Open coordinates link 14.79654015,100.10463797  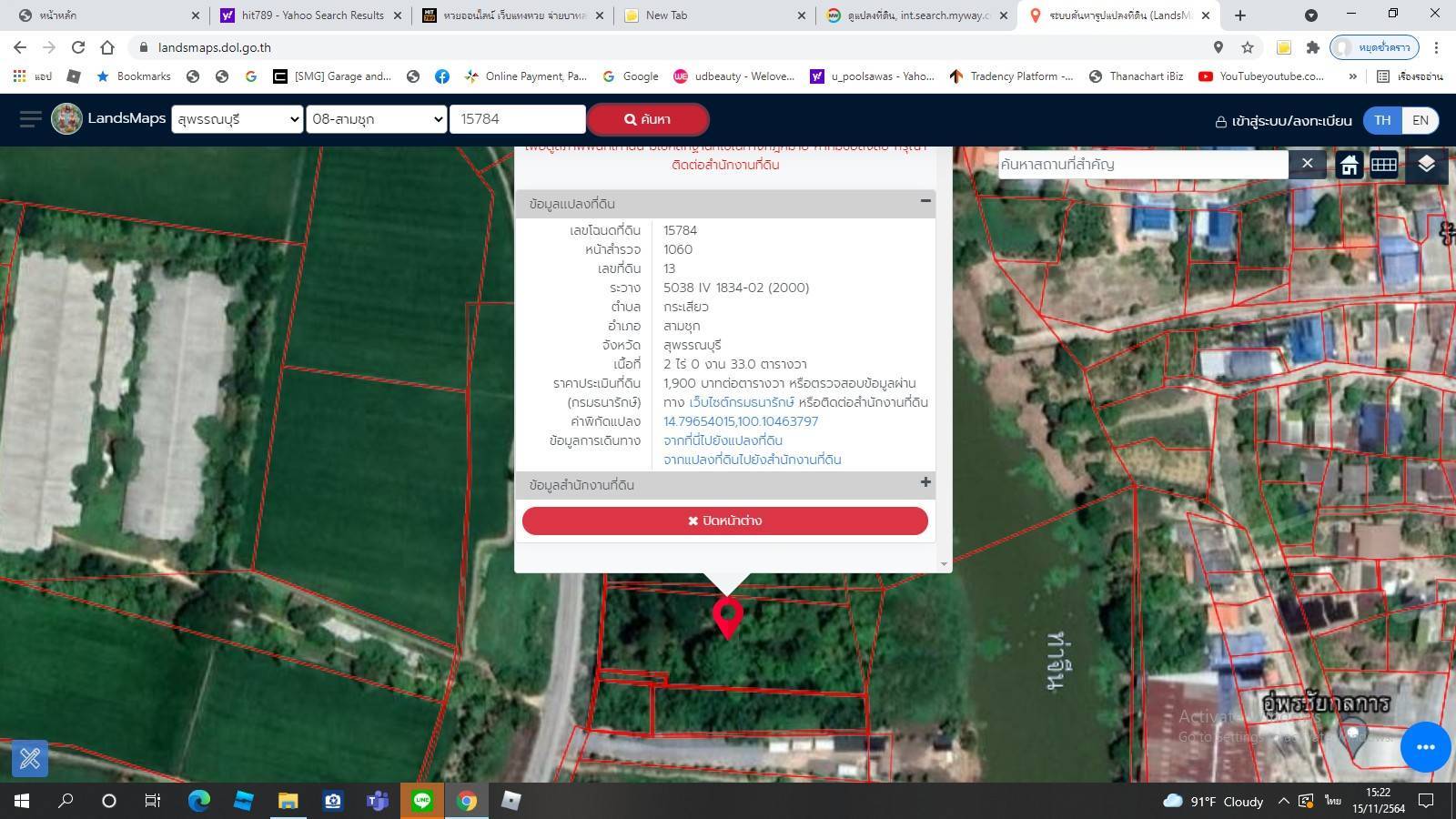741,421
